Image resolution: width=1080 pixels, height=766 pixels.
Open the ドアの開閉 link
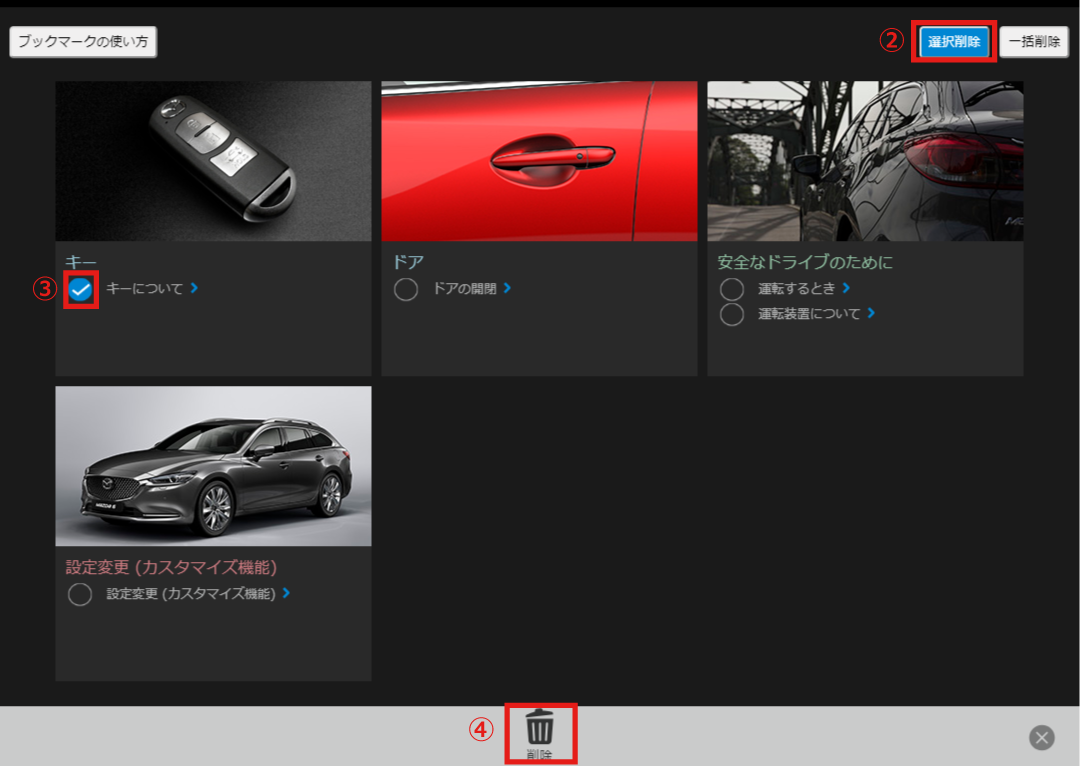(464, 289)
